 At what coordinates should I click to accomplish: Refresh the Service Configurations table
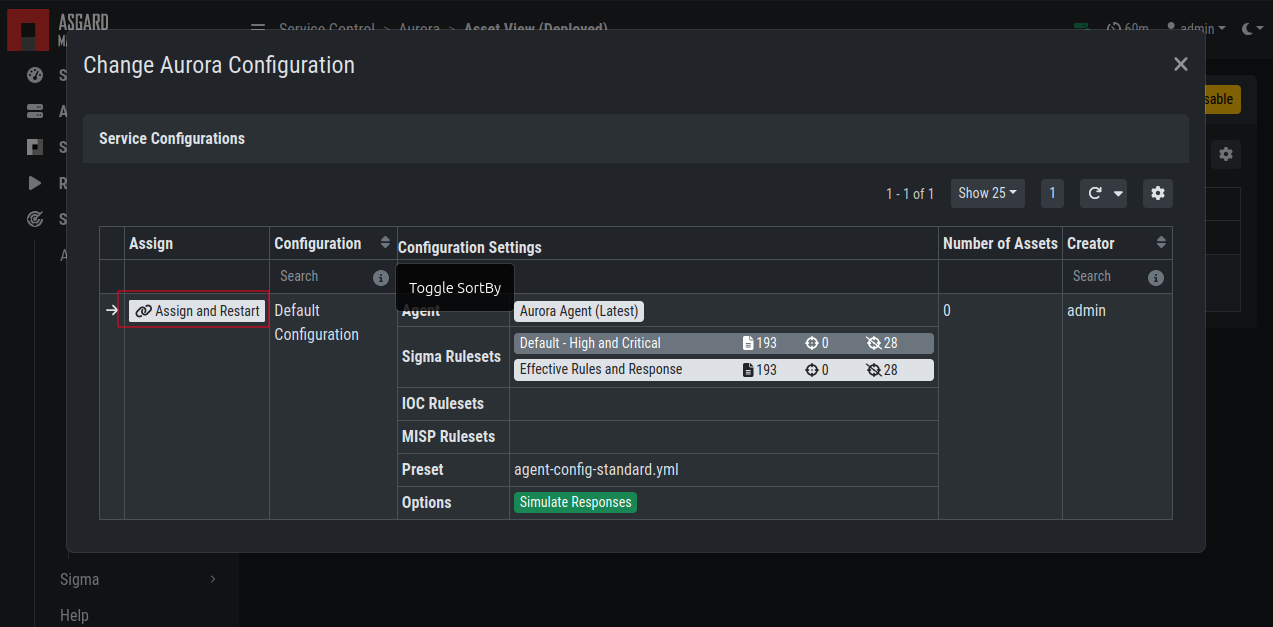pyautogui.click(x=1094, y=193)
